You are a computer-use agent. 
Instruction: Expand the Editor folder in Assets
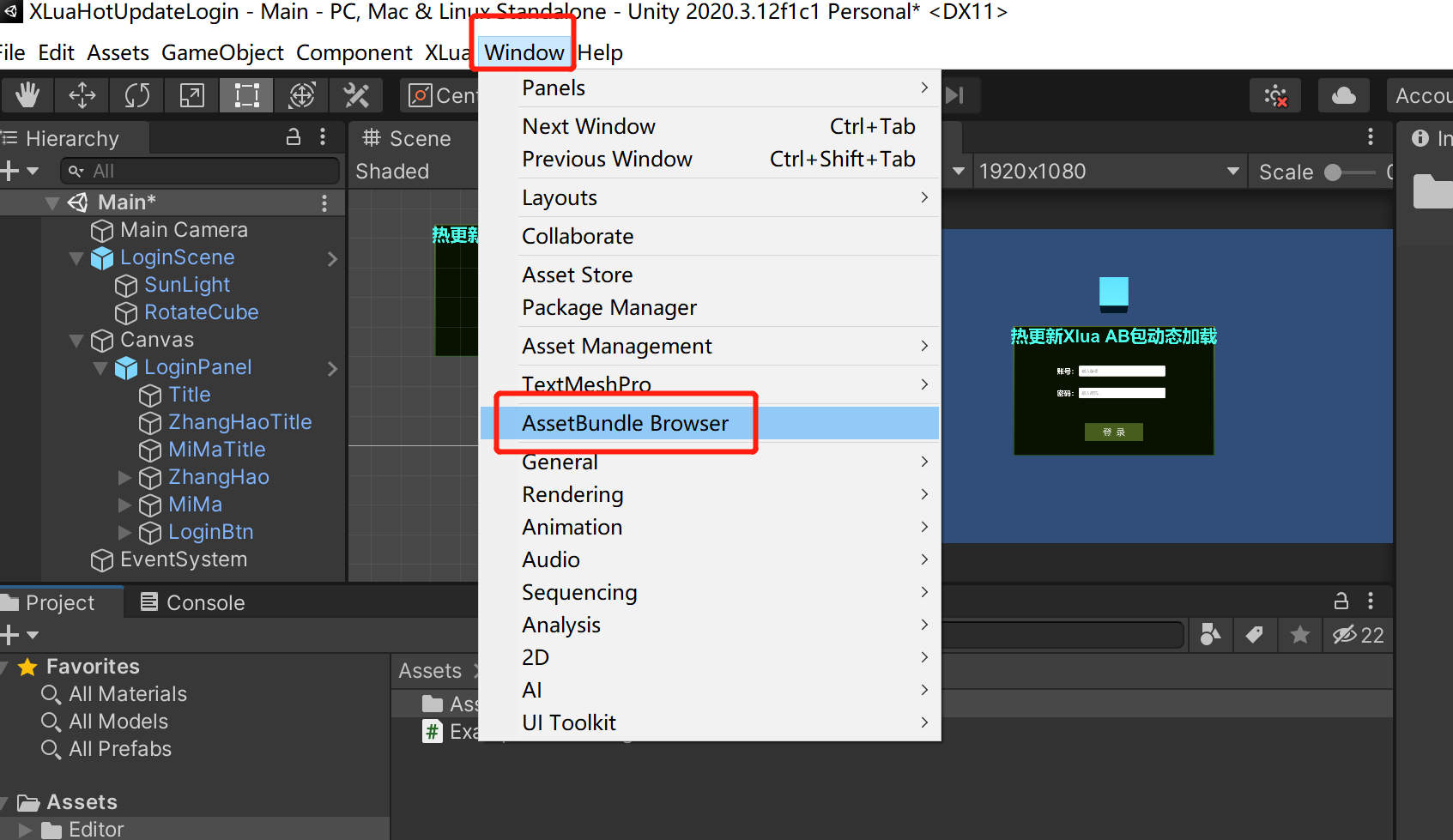pyautogui.click(x=25, y=830)
